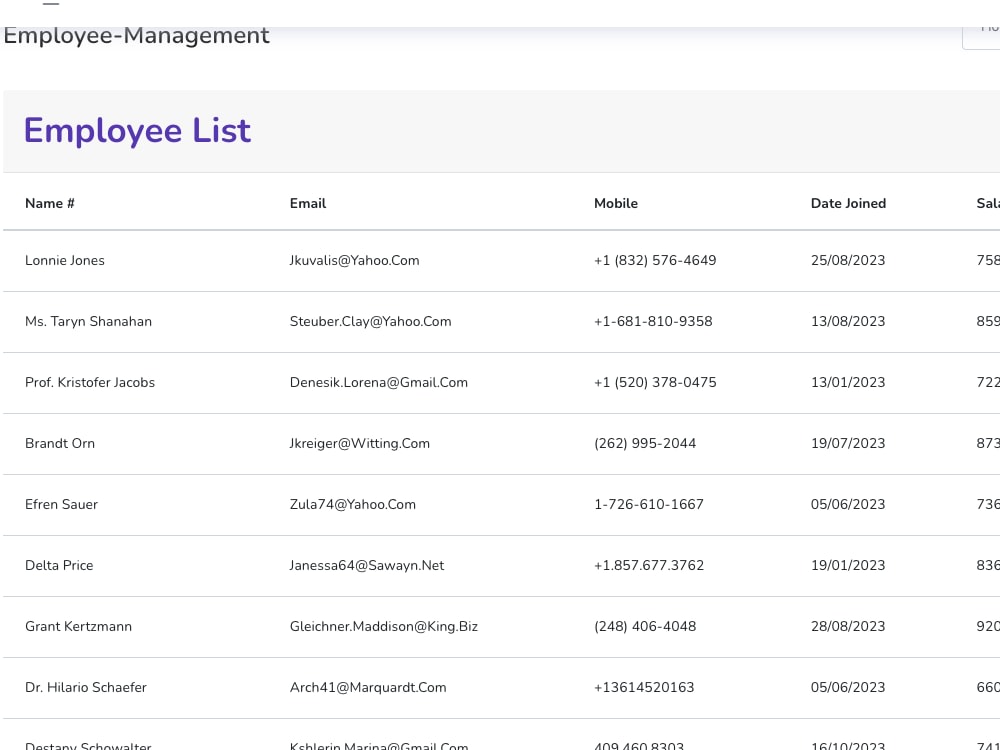Click the Mobile column header
The image size is (1000, 750).
coord(616,203)
